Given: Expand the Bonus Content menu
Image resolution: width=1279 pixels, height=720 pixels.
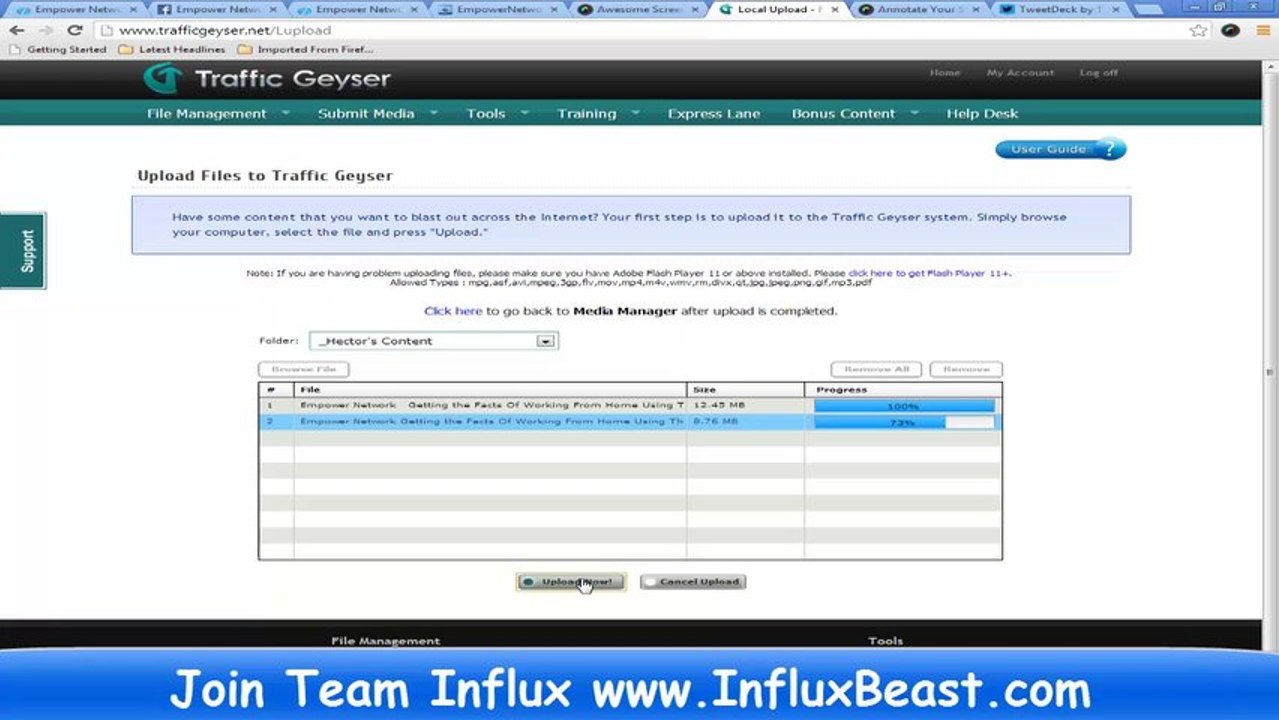Looking at the screenshot, I should coord(855,113).
